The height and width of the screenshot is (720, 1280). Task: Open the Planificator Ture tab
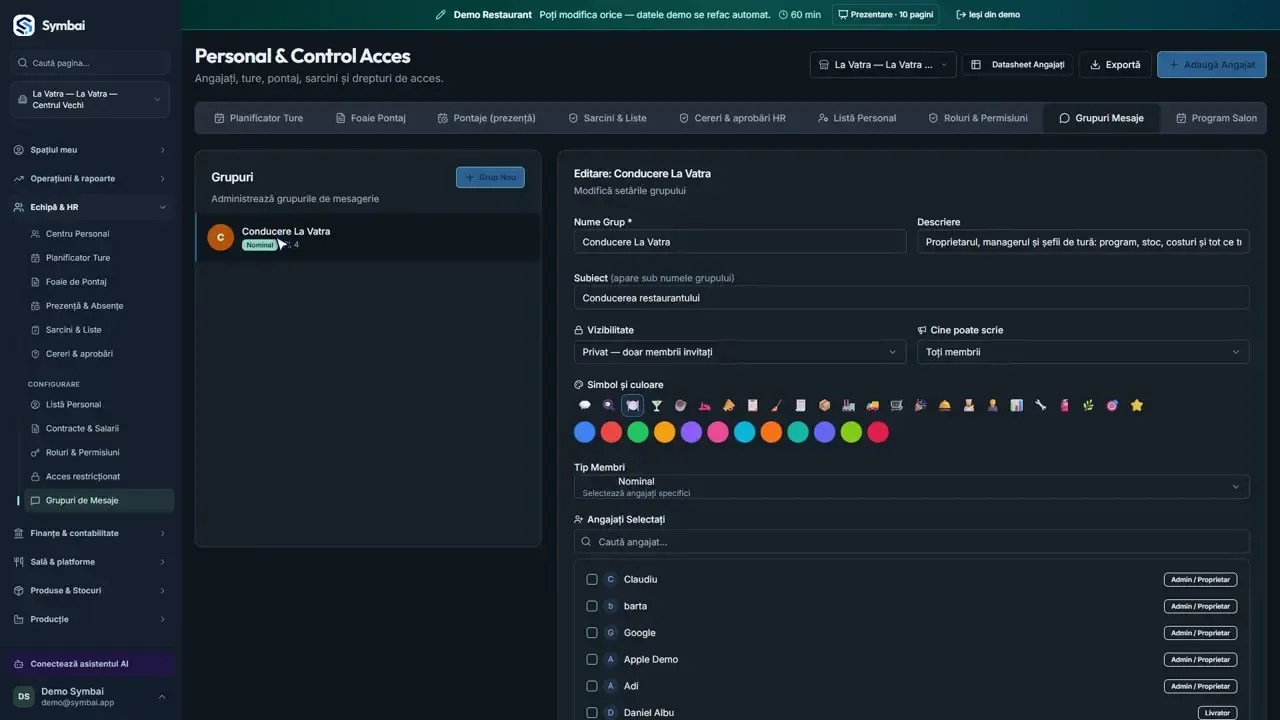(258, 118)
